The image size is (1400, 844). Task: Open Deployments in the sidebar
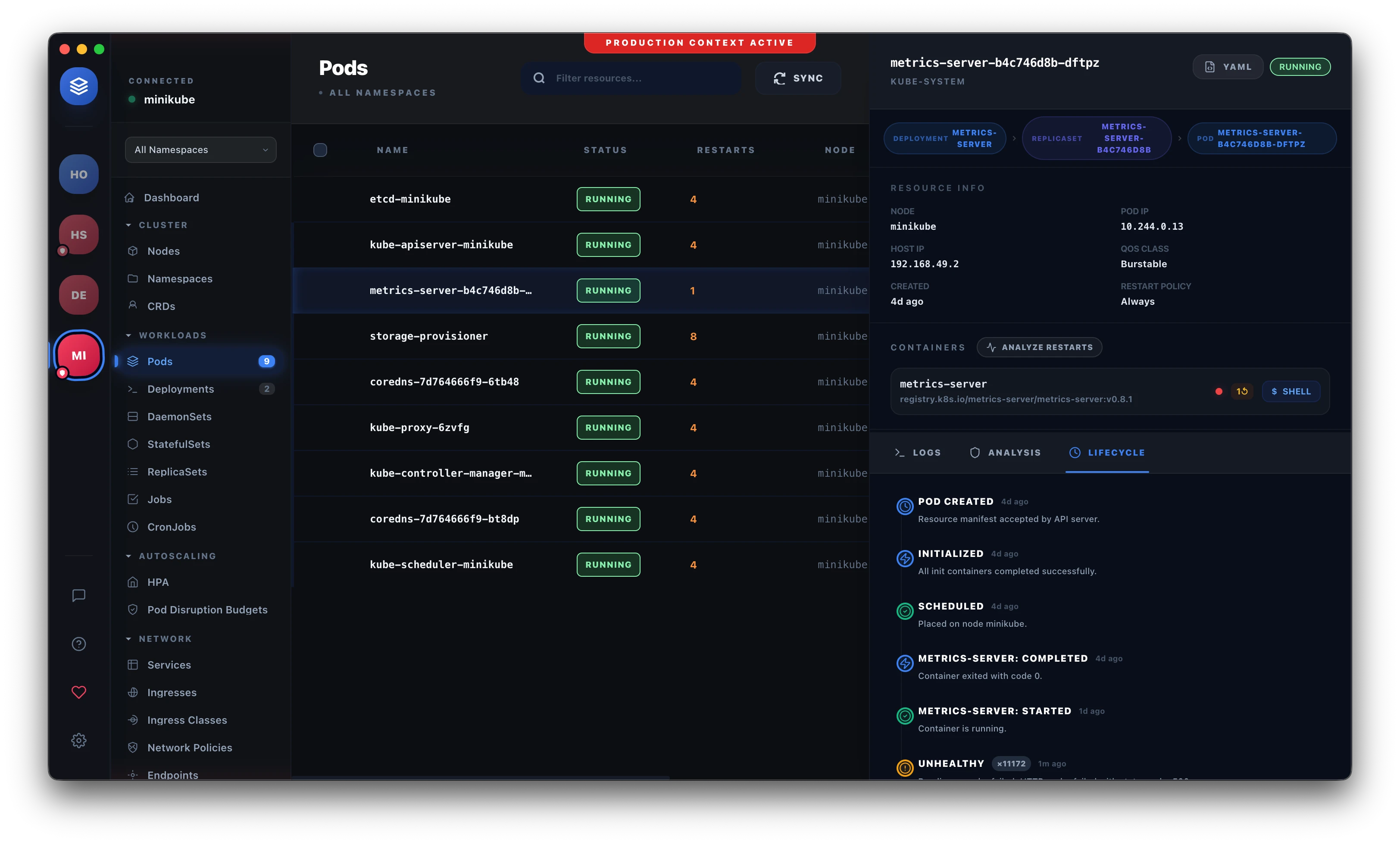(x=180, y=389)
